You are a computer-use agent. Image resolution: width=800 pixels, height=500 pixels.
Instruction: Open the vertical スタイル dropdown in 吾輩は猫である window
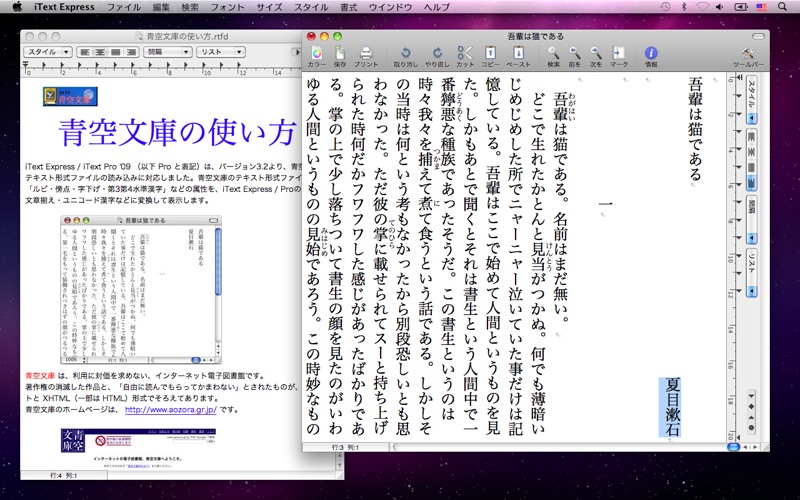click(x=752, y=101)
